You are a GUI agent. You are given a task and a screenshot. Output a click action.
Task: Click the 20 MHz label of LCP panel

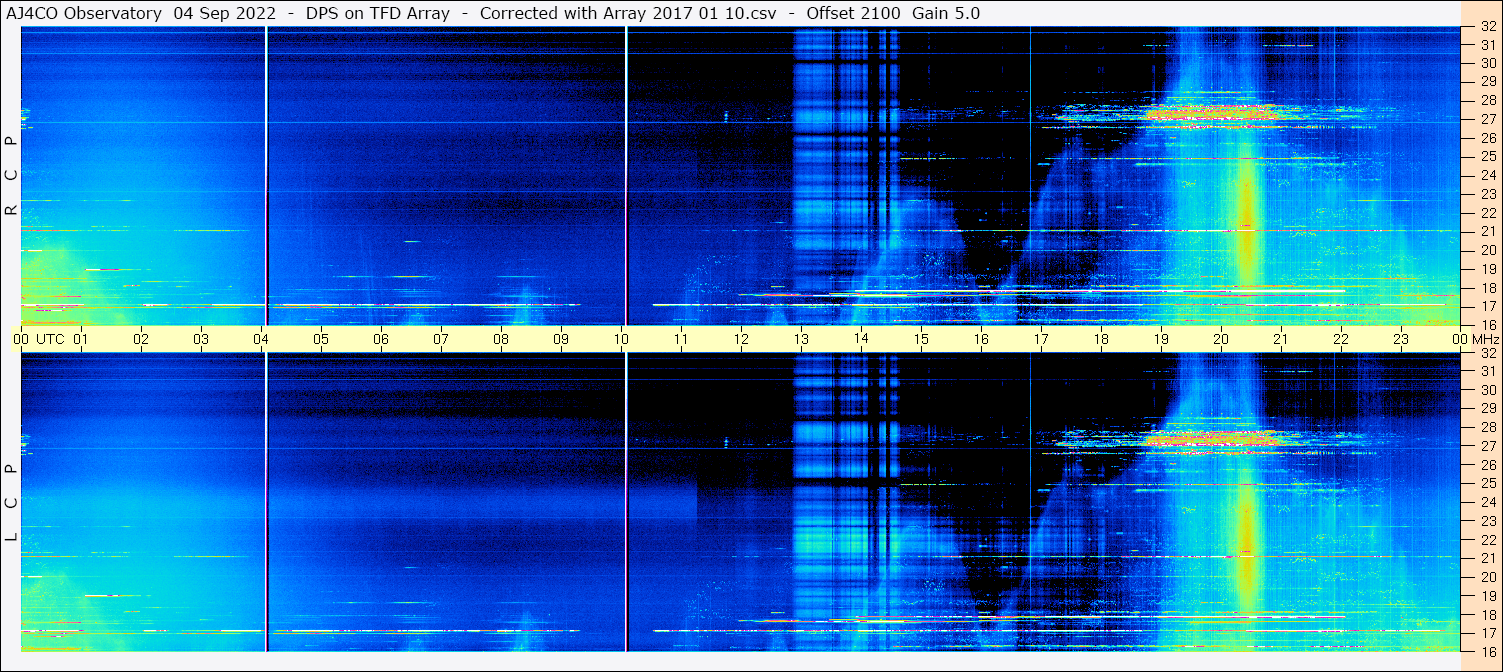pyautogui.click(x=1487, y=577)
